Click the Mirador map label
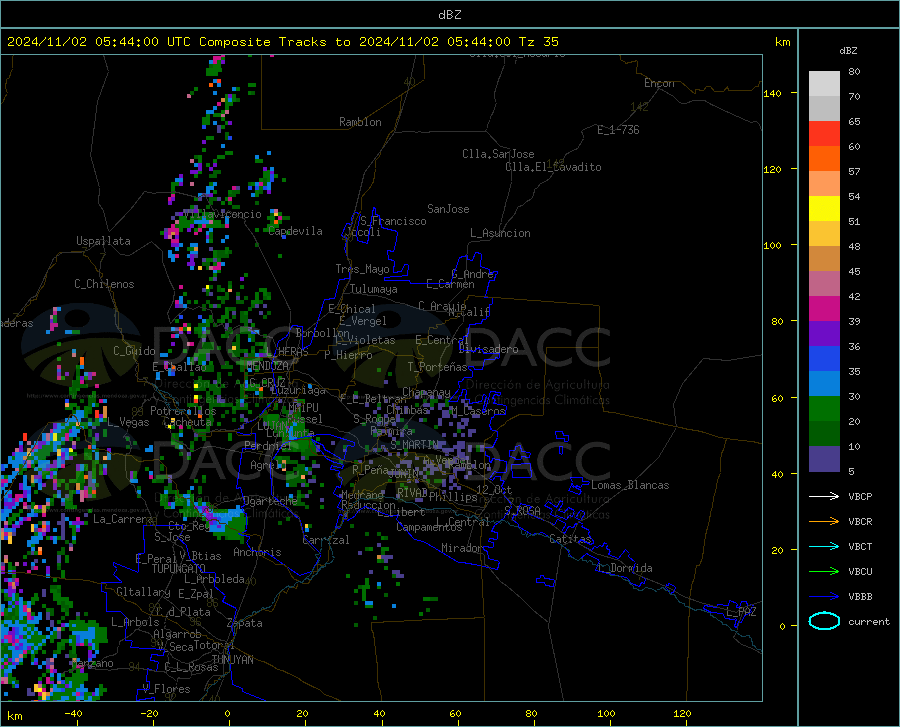The width and height of the screenshot is (900, 727). click(462, 548)
